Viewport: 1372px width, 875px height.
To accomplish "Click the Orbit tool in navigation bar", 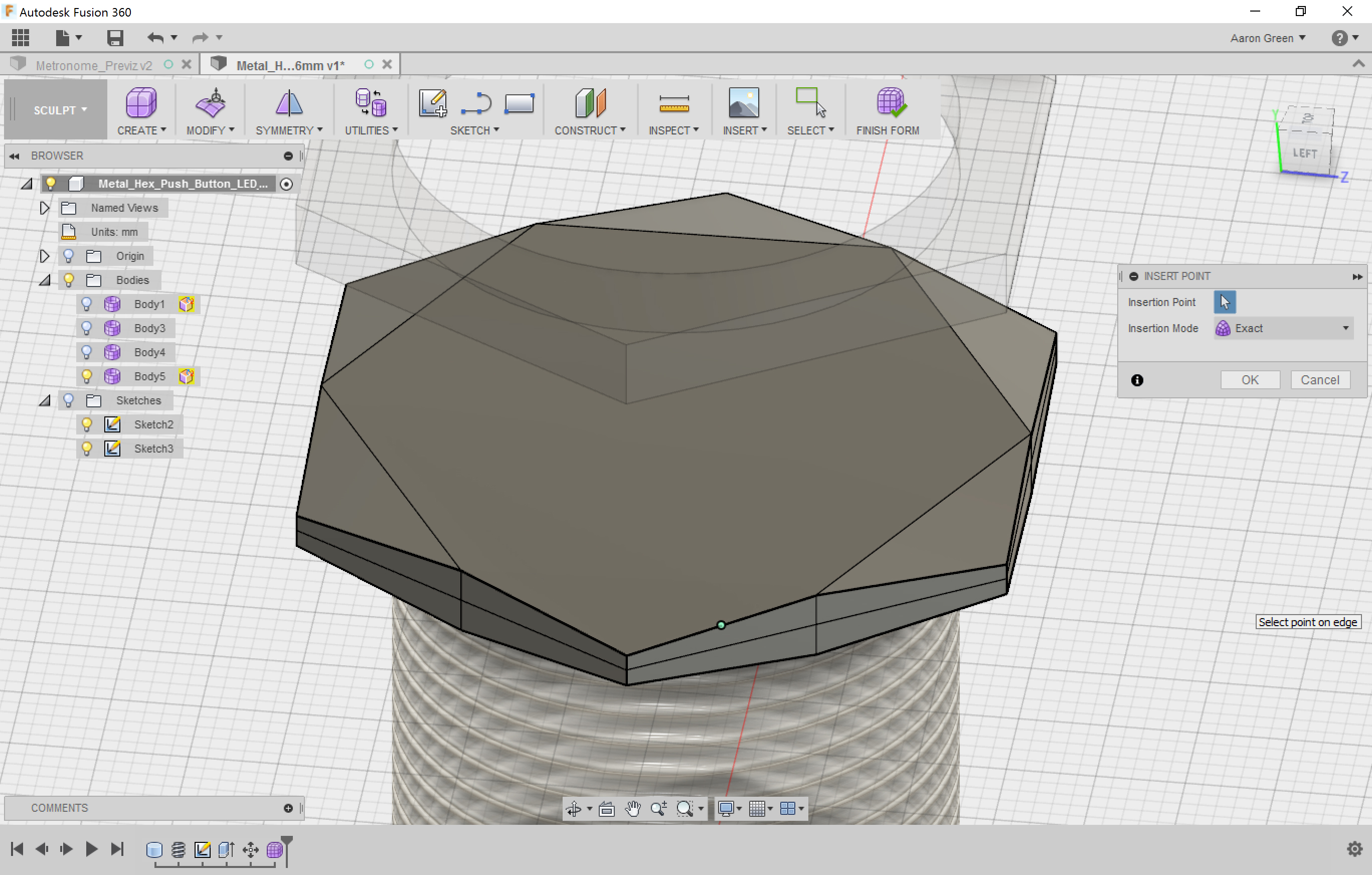I will coord(575,808).
